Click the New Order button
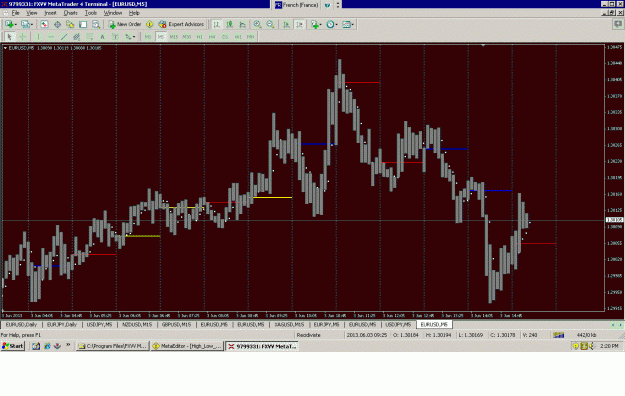 click(x=125, y=24)
